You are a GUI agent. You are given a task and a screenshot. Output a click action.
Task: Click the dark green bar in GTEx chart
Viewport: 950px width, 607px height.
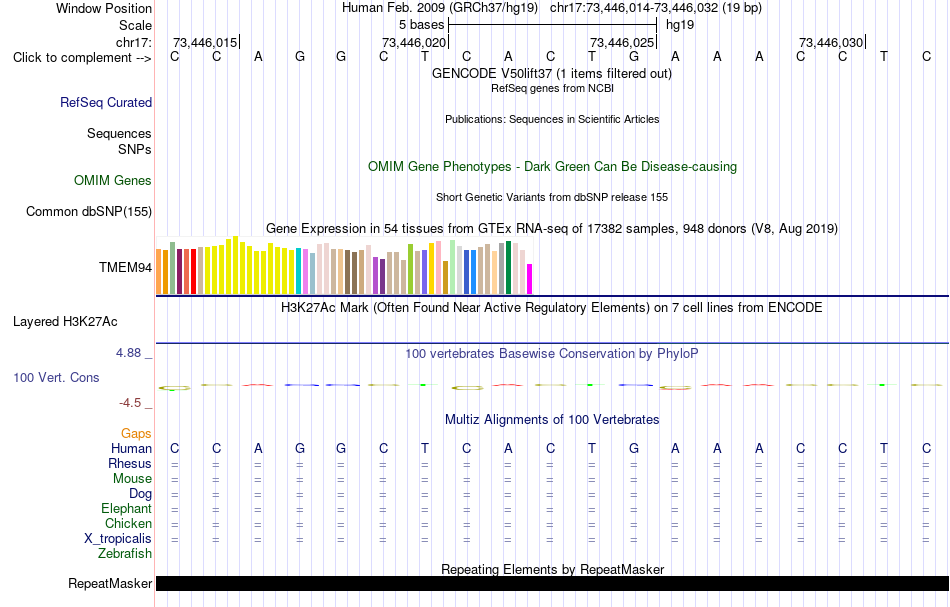point(508,267)
